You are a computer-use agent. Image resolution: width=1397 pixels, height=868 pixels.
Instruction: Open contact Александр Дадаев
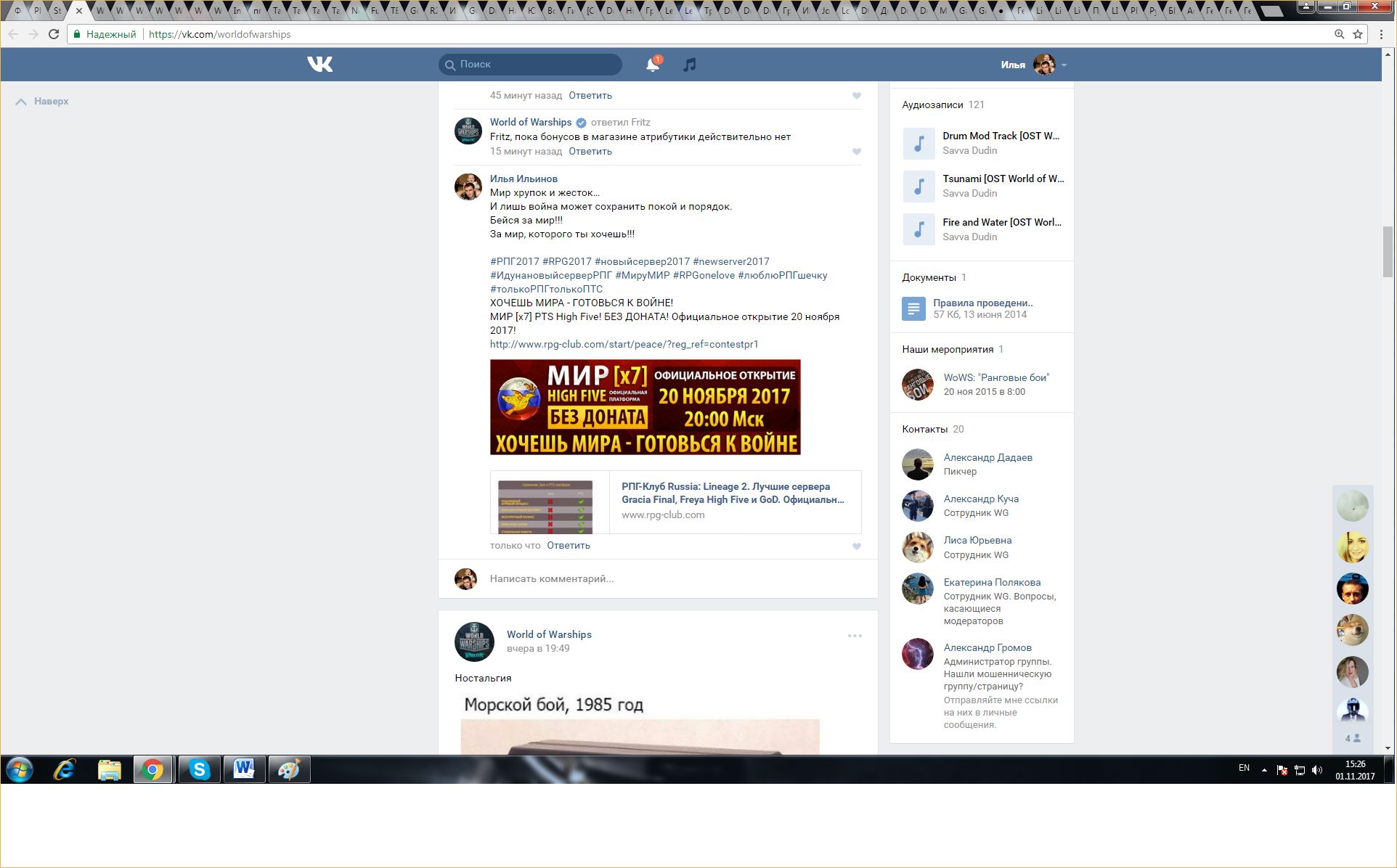pyautogui.click(x=988, y=457)
